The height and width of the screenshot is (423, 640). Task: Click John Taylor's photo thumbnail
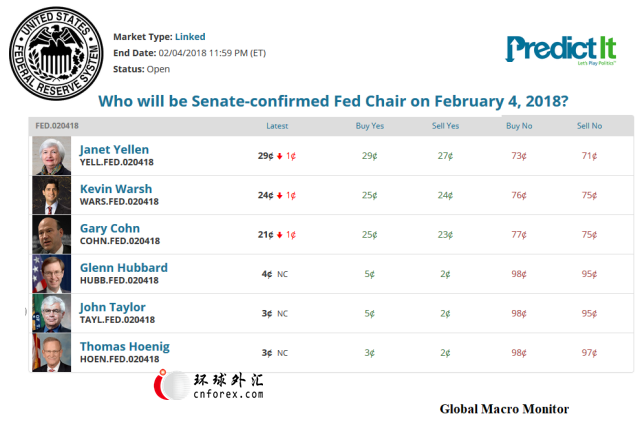pos(52,313)
